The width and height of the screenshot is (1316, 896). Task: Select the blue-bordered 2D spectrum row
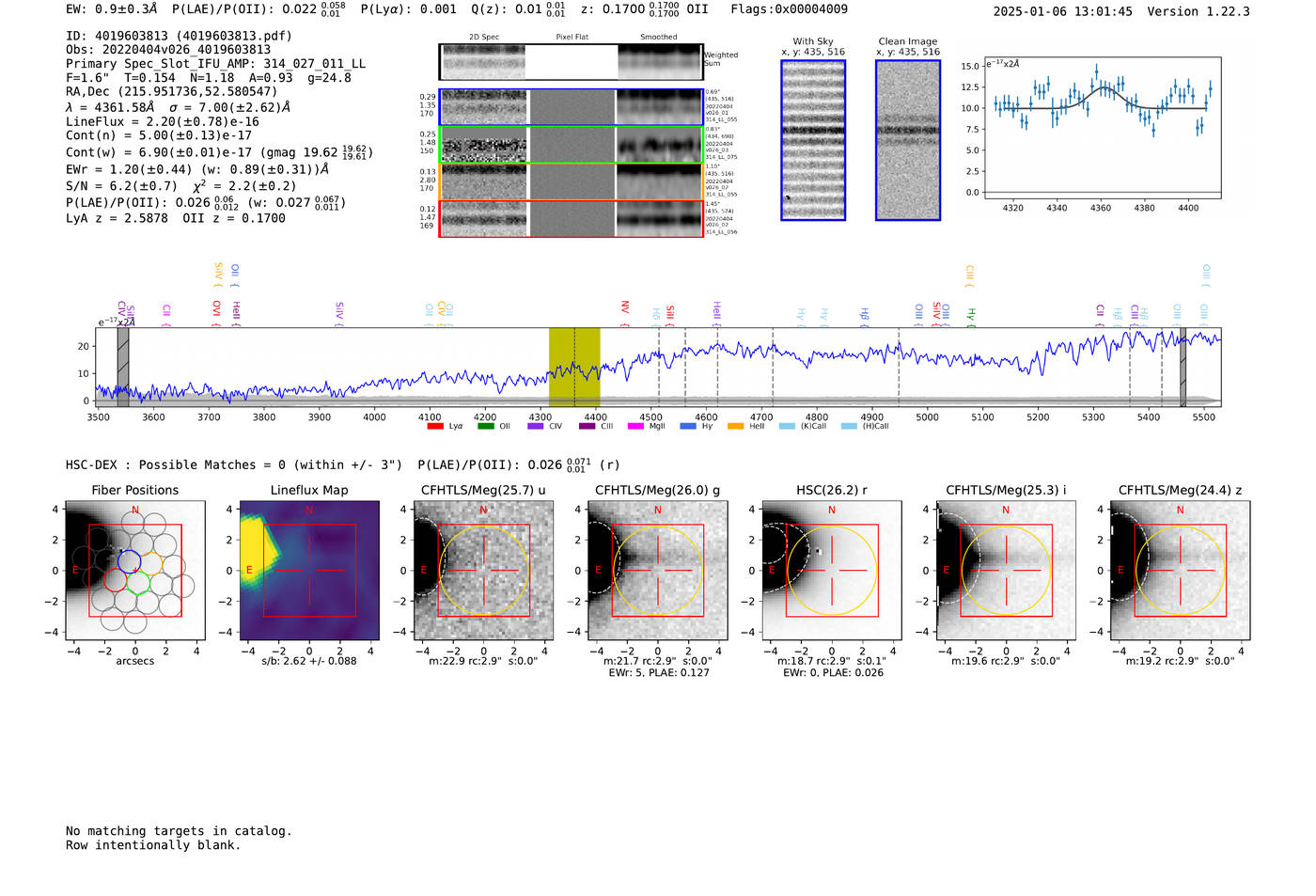(571, 107)
